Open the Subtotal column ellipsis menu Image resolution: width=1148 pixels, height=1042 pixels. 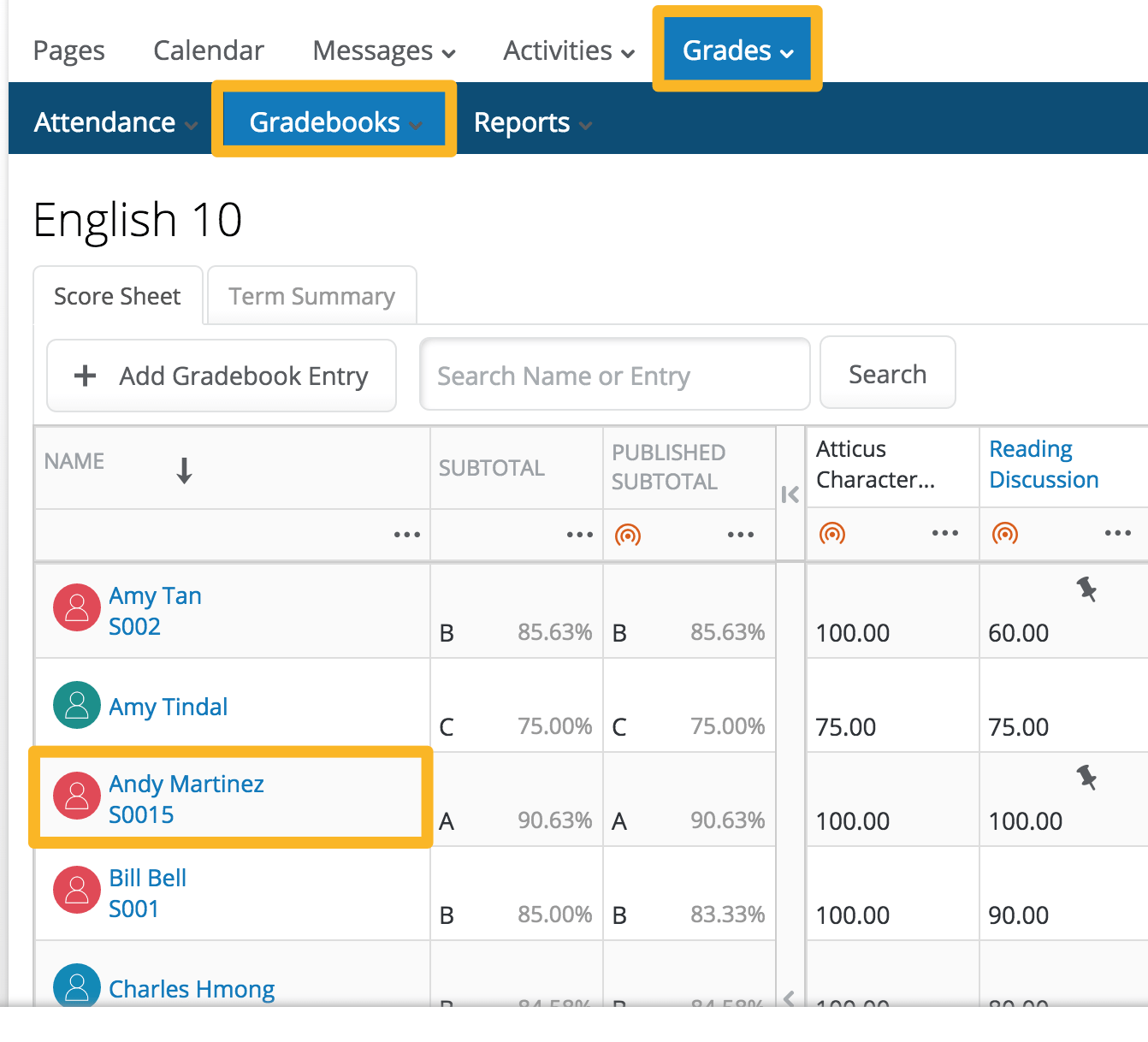tap(579, 535)
